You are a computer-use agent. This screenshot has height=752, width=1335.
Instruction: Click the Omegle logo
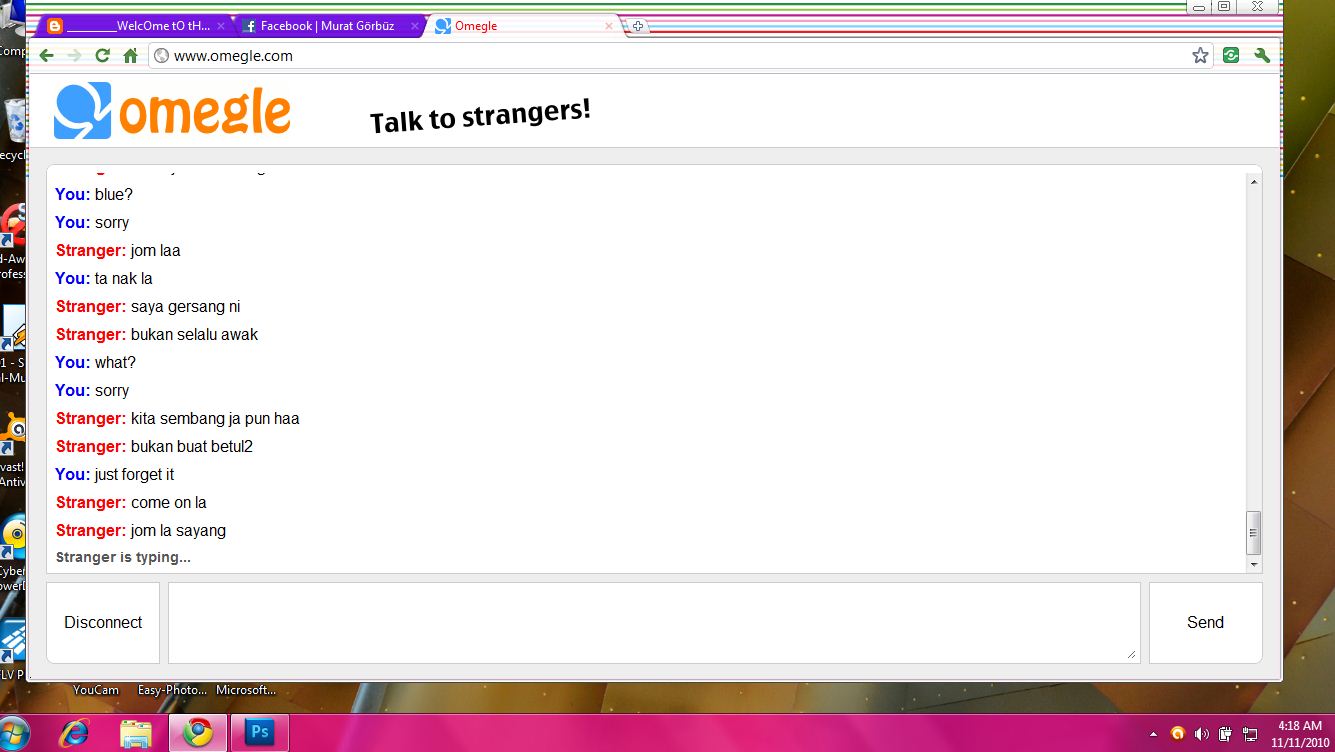click(x=172, y=110)
